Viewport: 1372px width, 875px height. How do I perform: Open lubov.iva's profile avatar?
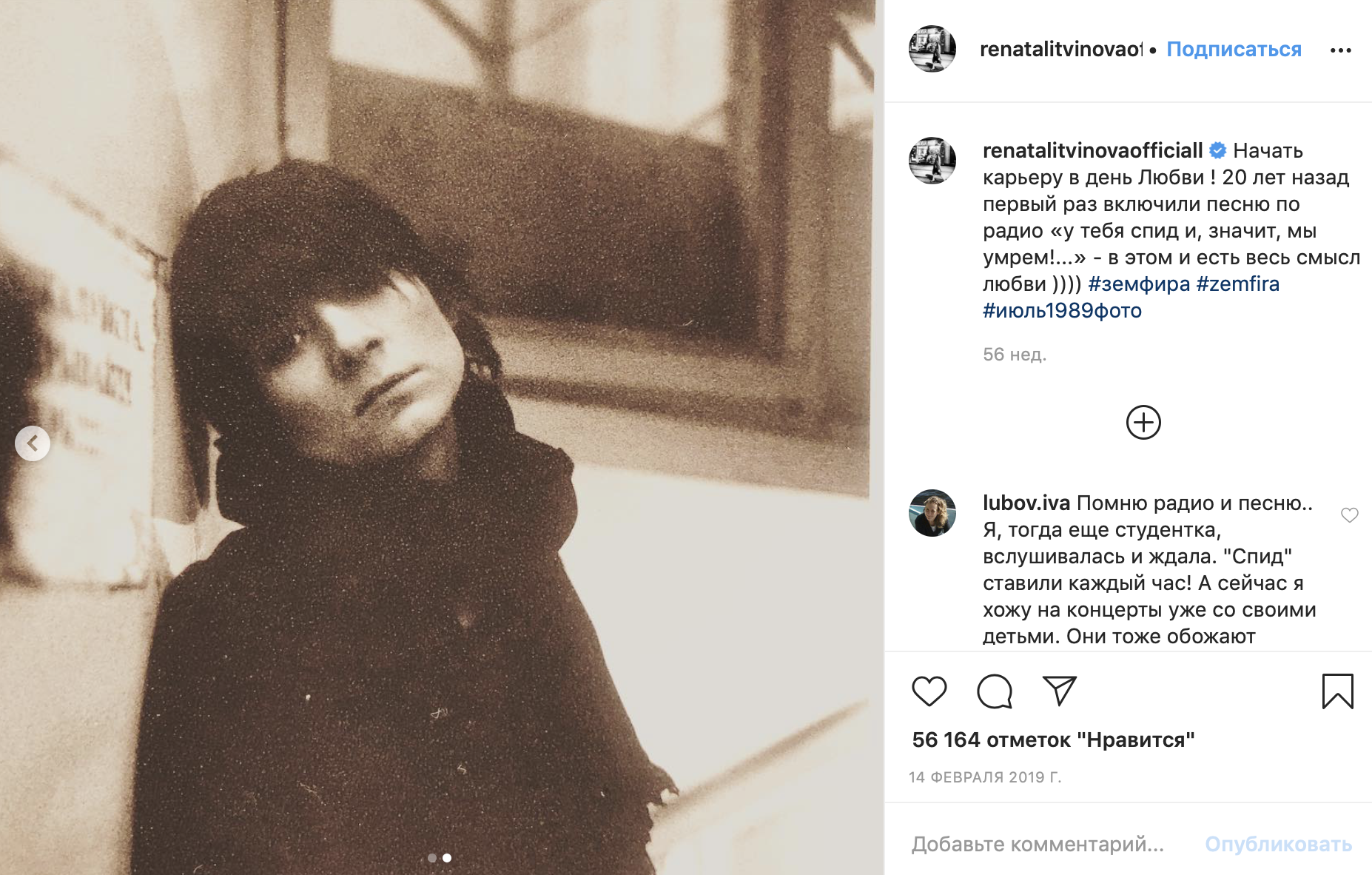(x=932, y=513)
